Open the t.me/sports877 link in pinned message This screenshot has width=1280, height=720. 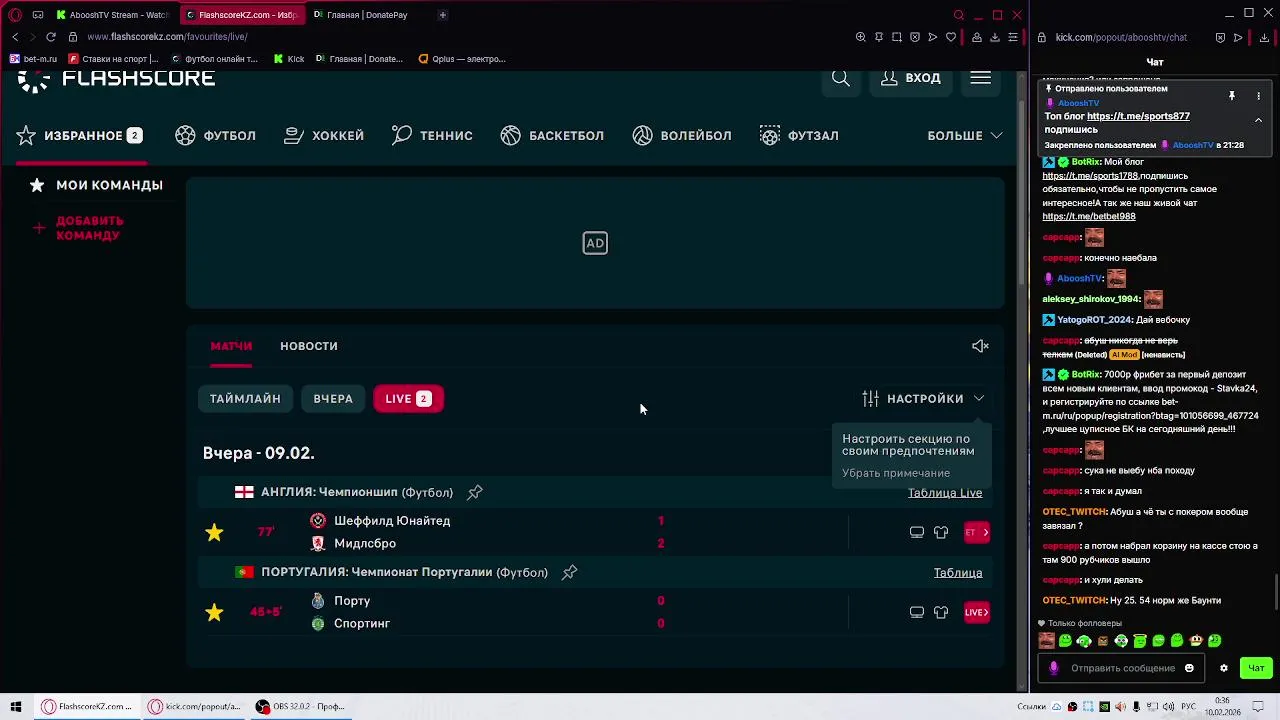tap(1138, 116)
